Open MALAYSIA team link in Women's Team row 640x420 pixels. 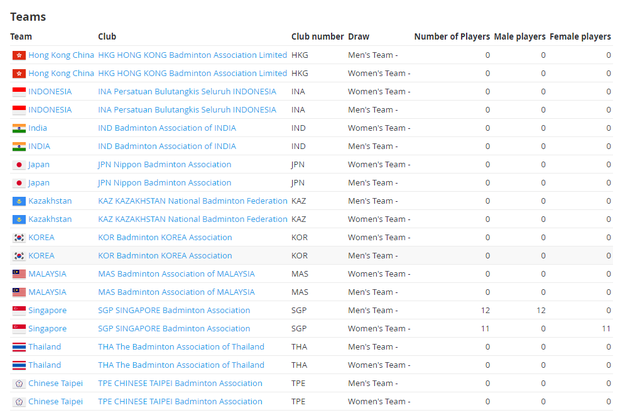(x=47, y=274)
